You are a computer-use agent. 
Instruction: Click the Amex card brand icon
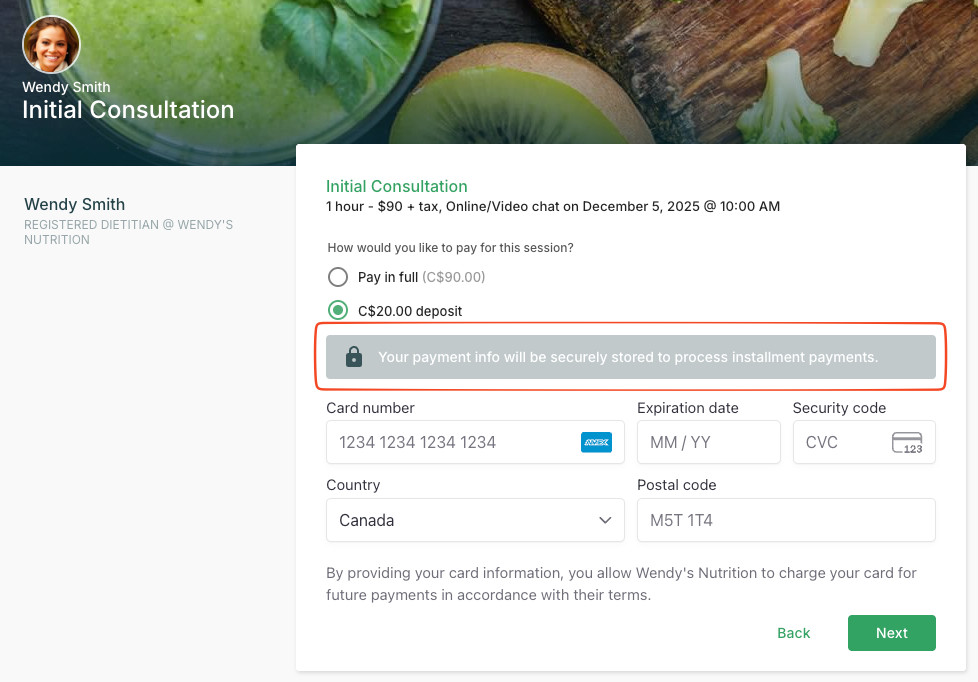click(596, 442)
